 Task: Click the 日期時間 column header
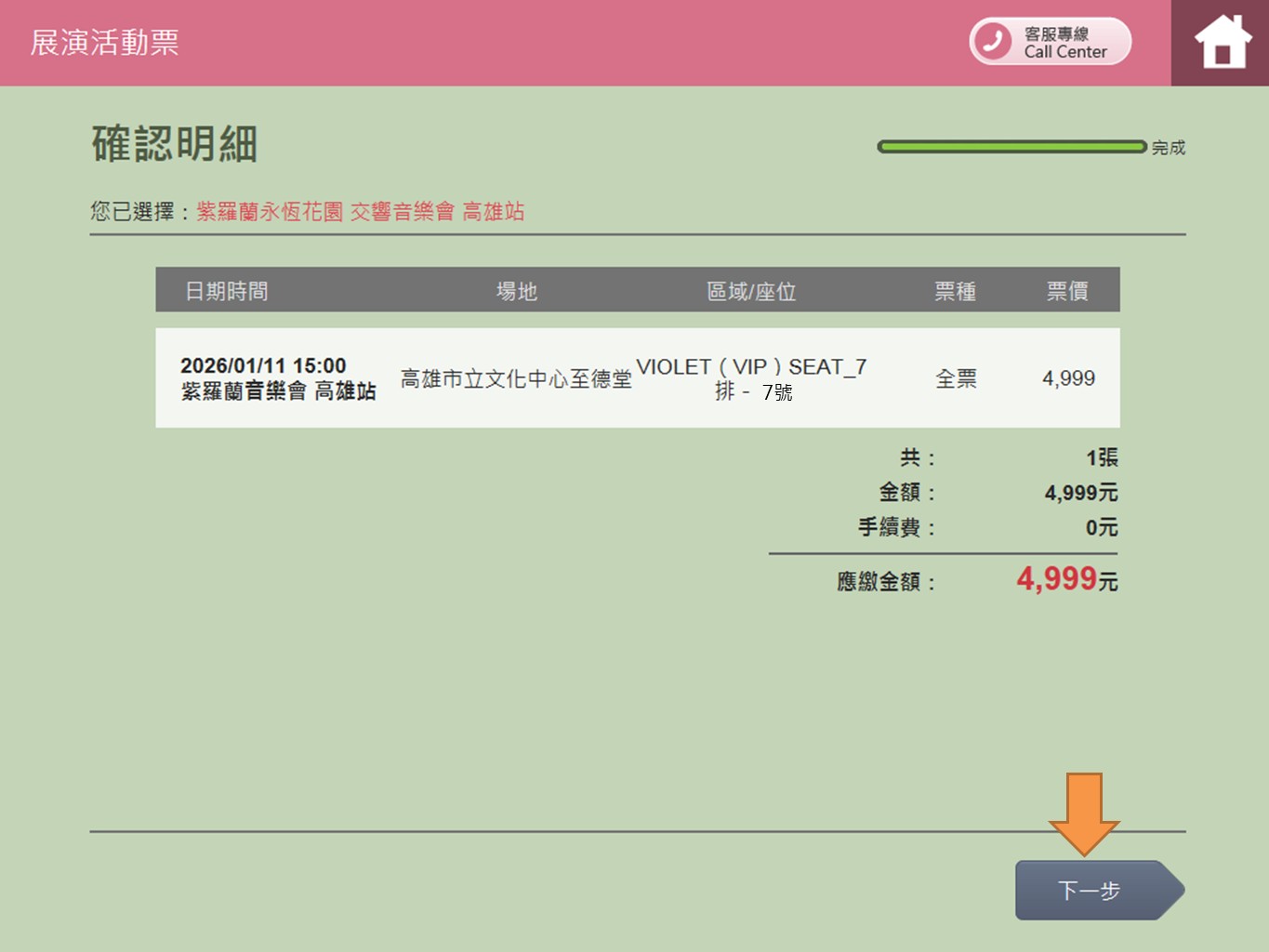pos(227,291)
